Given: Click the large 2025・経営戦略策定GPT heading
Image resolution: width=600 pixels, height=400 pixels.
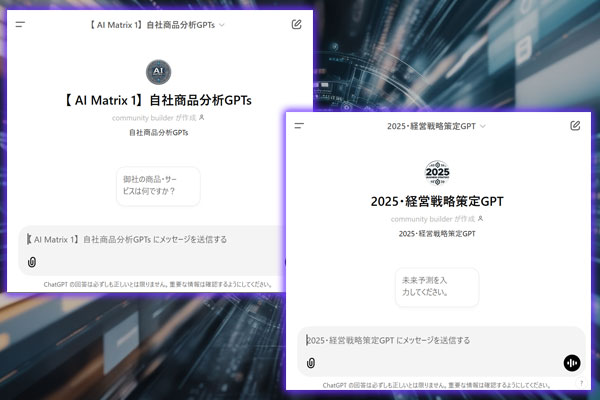Looking at the screenshot, I should click(437, 201).
